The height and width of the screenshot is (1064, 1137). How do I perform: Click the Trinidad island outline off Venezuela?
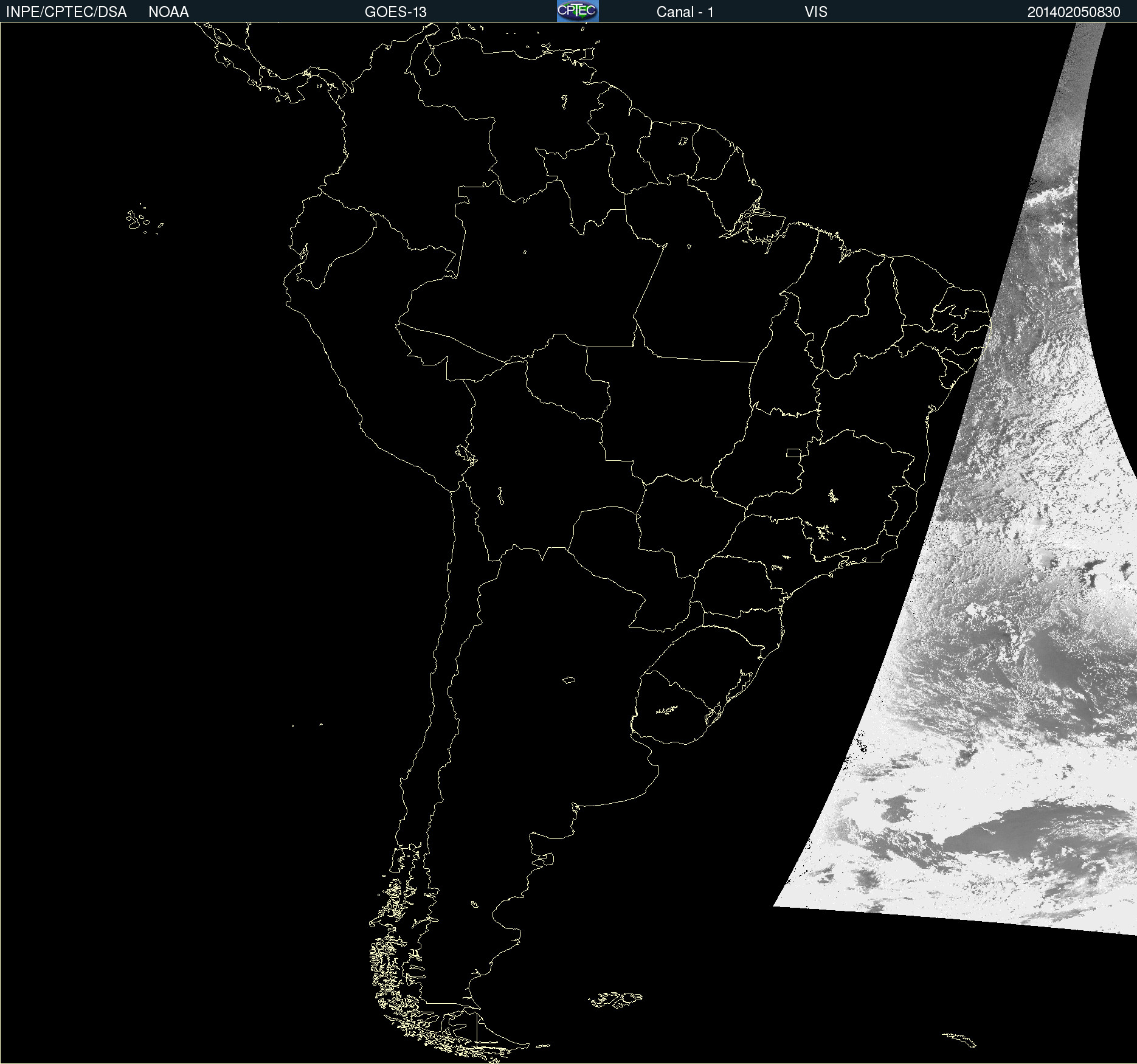click(x=589, y=54)
